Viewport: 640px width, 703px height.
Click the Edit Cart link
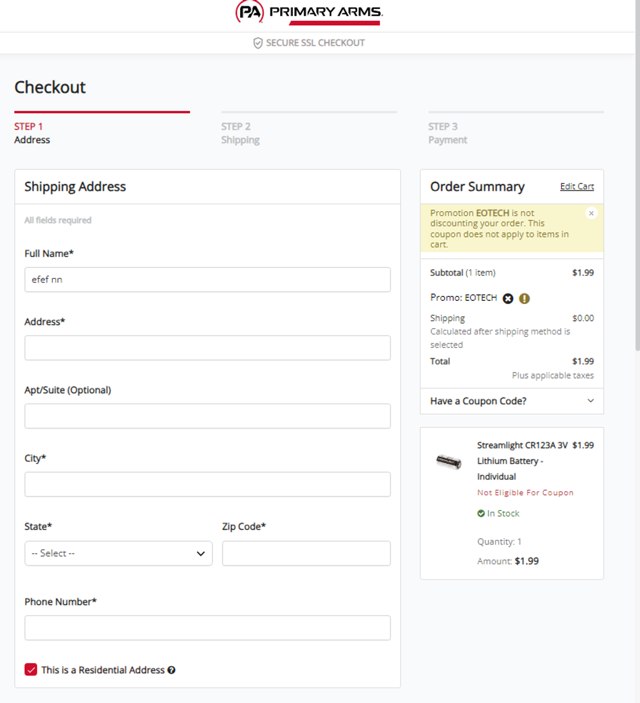click(x=577, y=187)
